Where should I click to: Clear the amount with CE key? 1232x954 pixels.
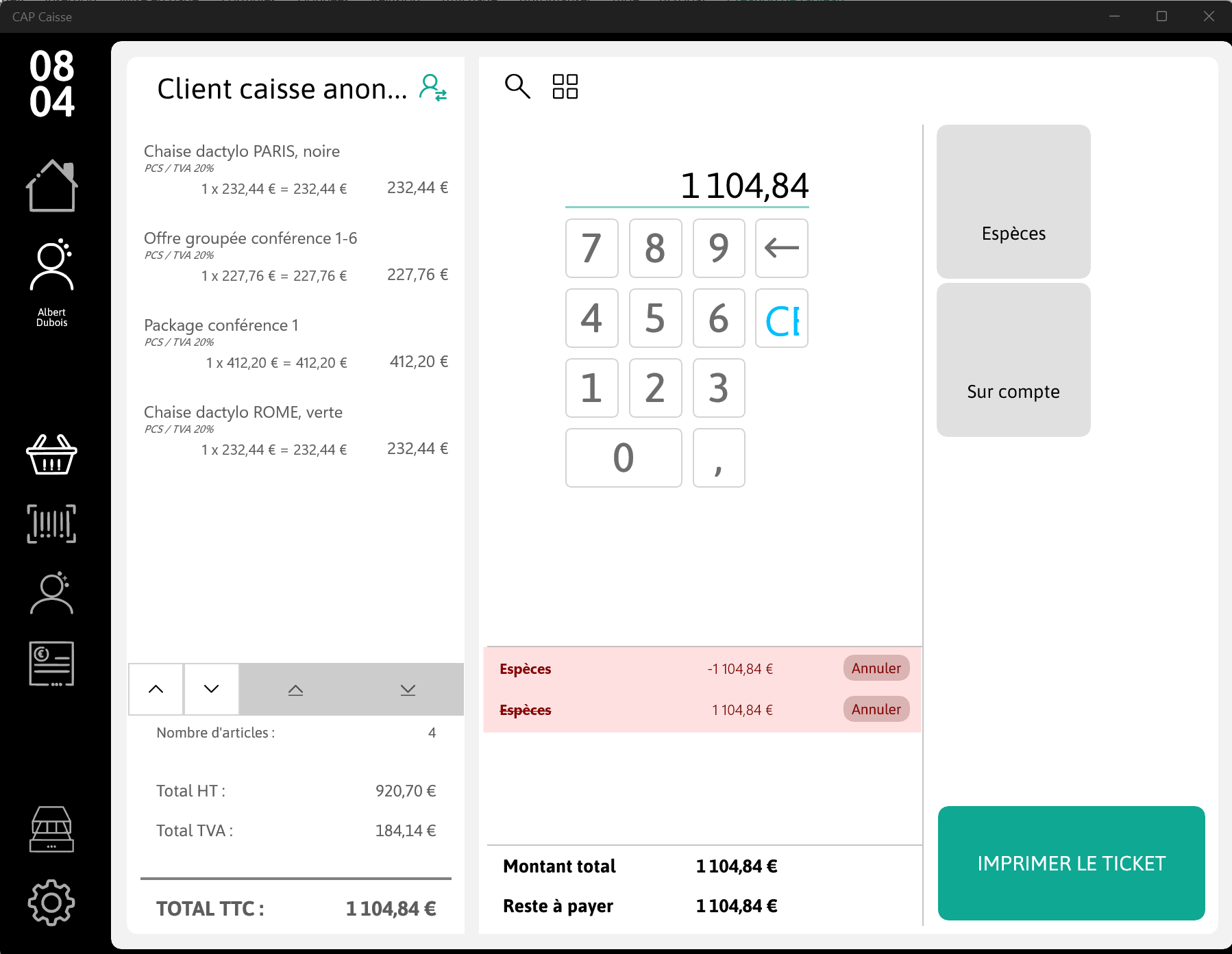(782, 318)
